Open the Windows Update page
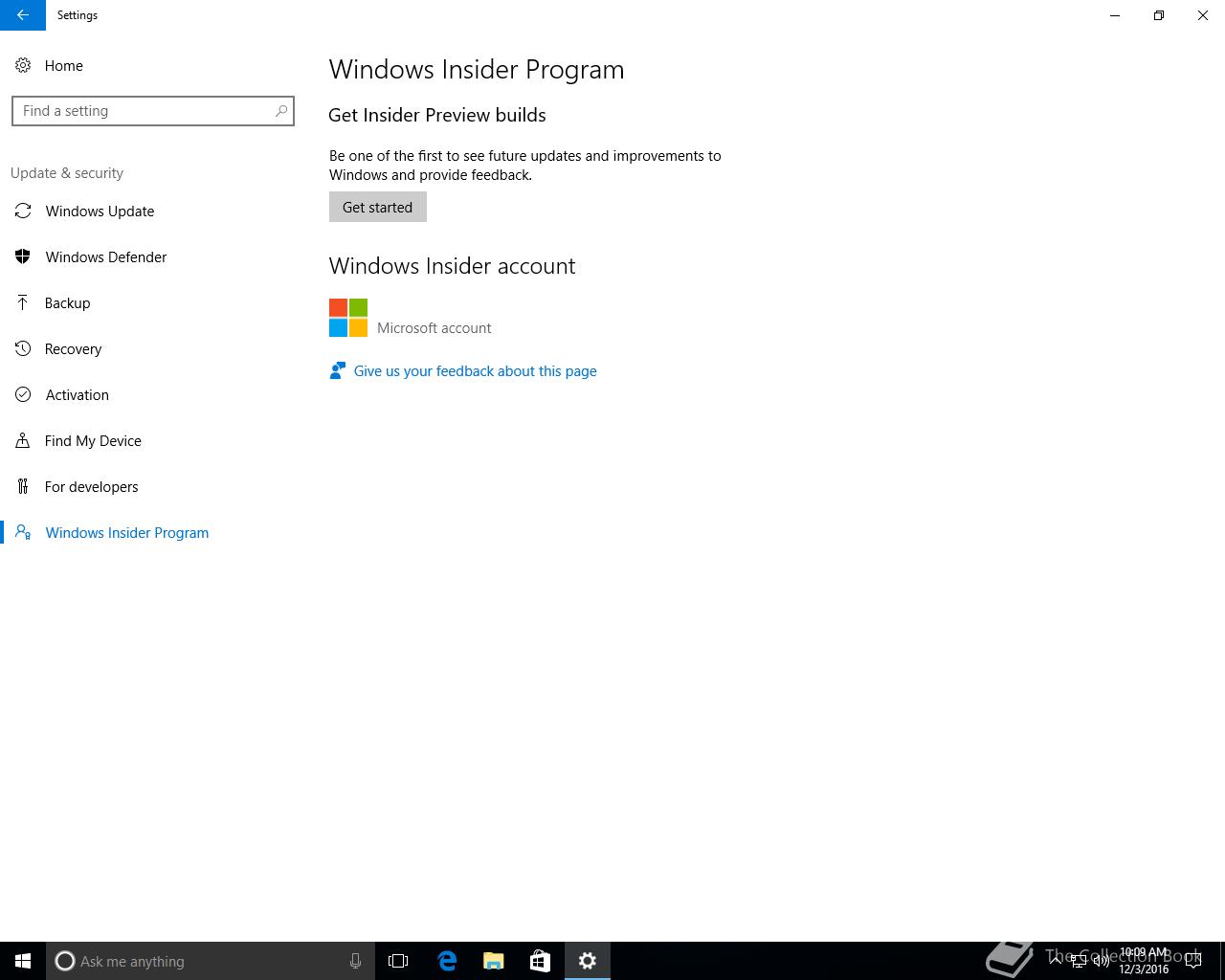 (x=100, y=211)
